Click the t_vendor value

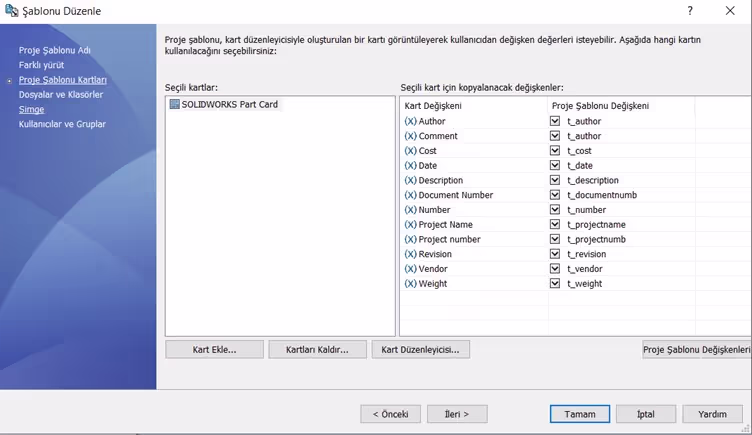pos(585,269)
